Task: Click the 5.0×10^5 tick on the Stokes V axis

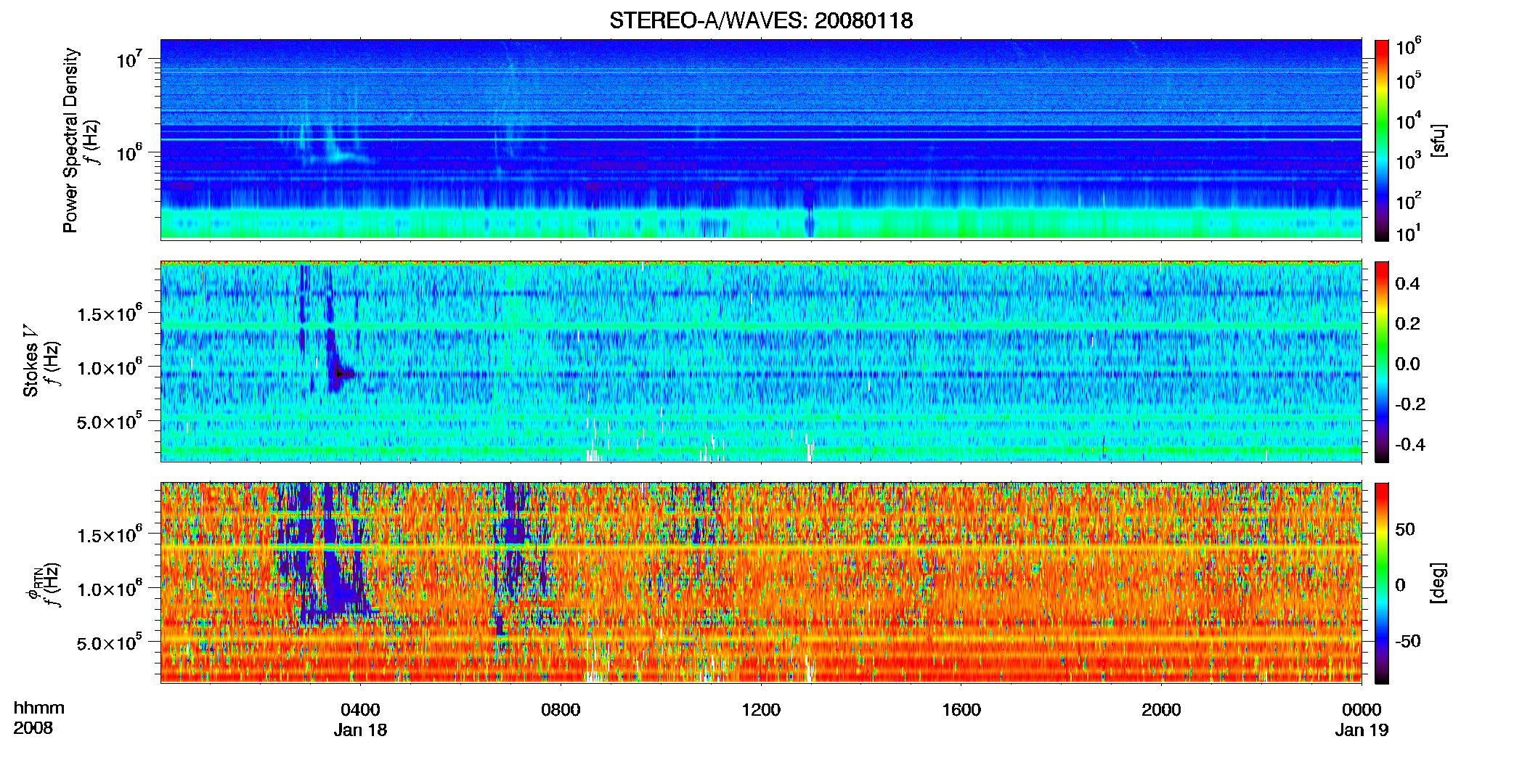Action: point(110,420)
